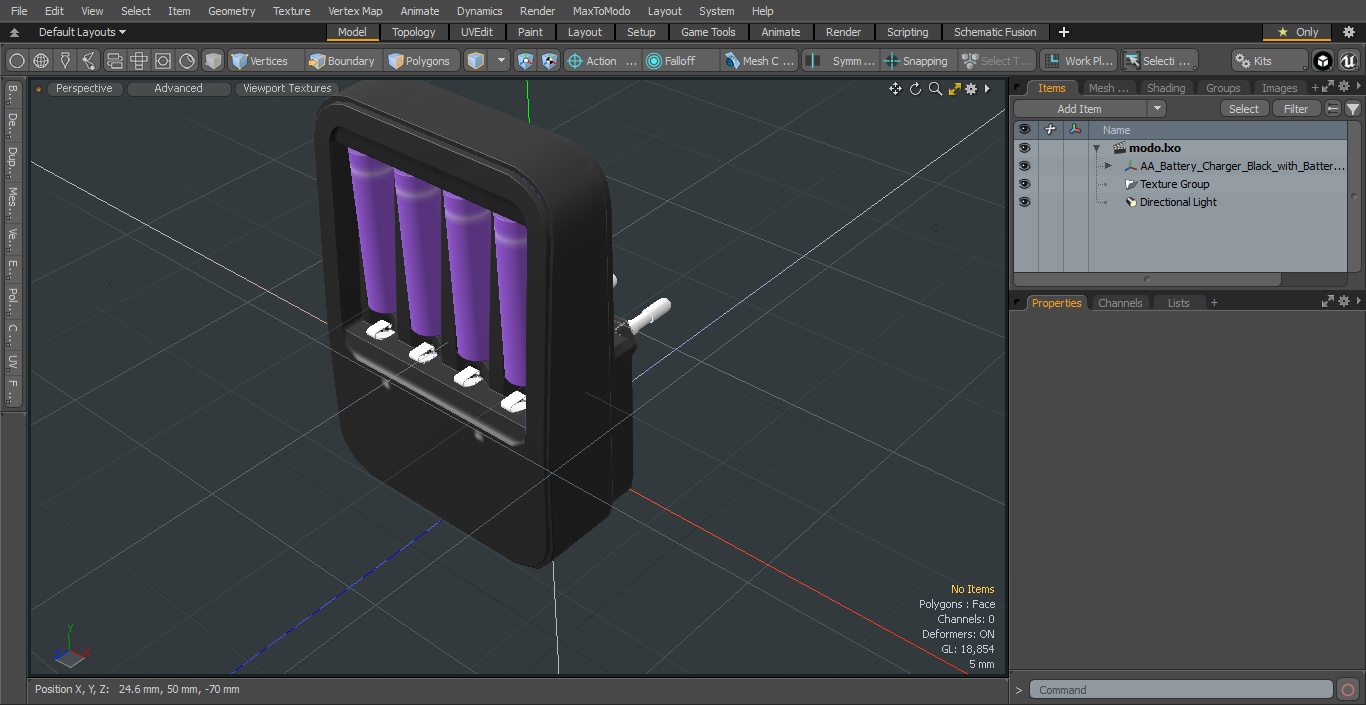Switch to the UVEdit layout tab
This screenshot has width=1366, height=705.
[477, 32]
